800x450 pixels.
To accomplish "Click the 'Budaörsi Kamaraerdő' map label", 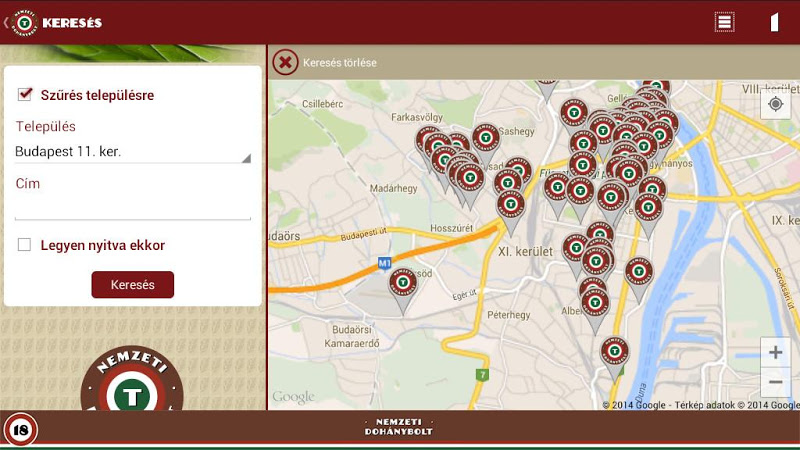I will (352, 337).
